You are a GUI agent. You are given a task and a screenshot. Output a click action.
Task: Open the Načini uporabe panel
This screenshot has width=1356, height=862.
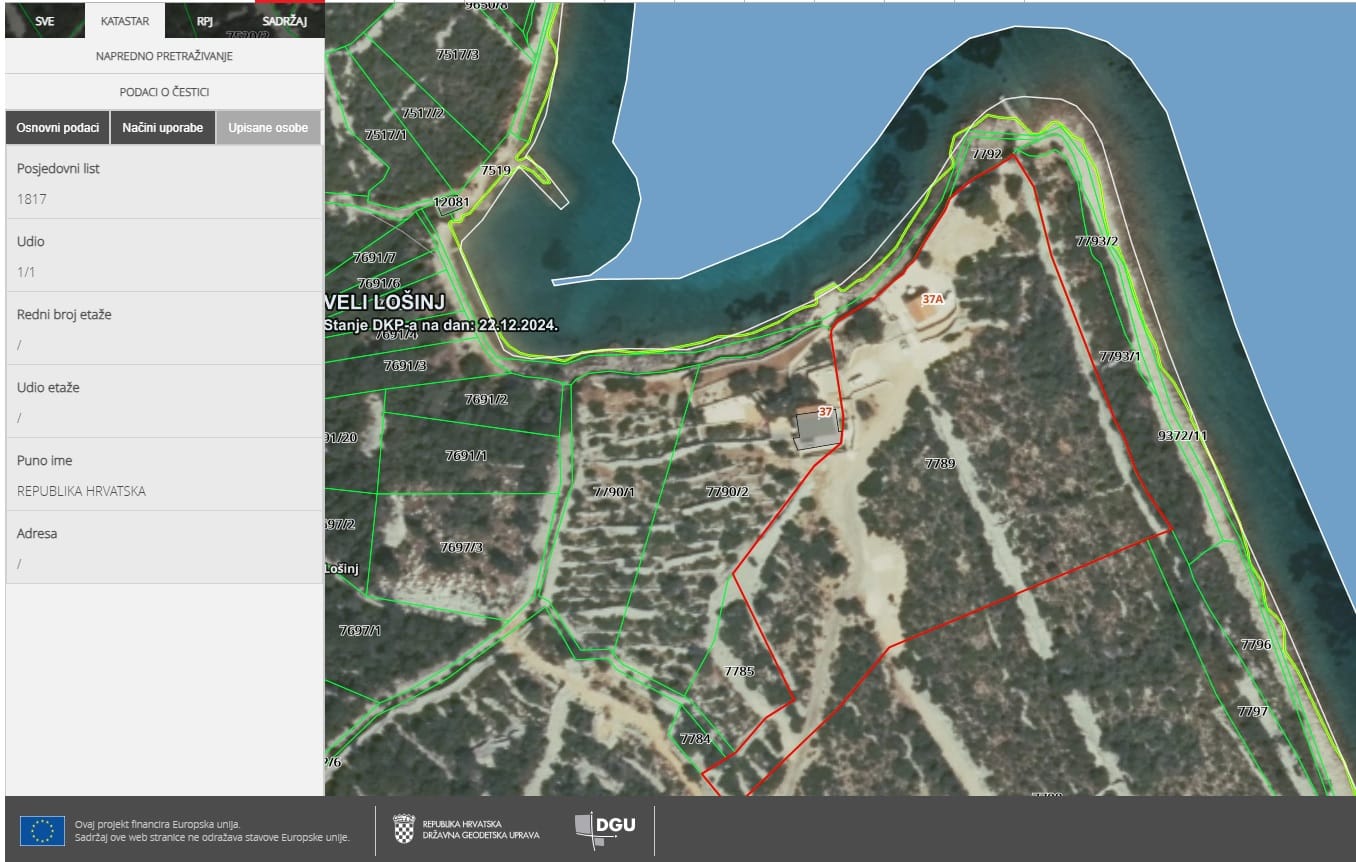(x=162, y=128)
